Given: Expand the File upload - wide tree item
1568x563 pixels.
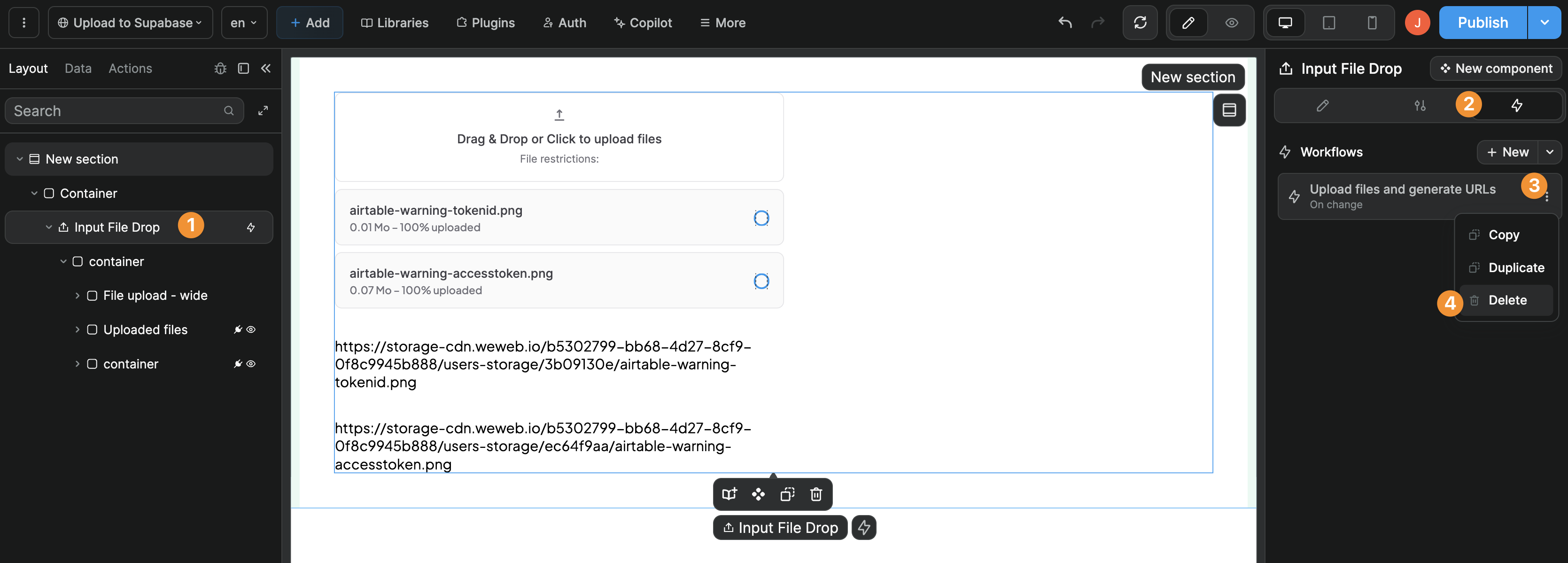Looking at the screenshot, I should point(78,295).
